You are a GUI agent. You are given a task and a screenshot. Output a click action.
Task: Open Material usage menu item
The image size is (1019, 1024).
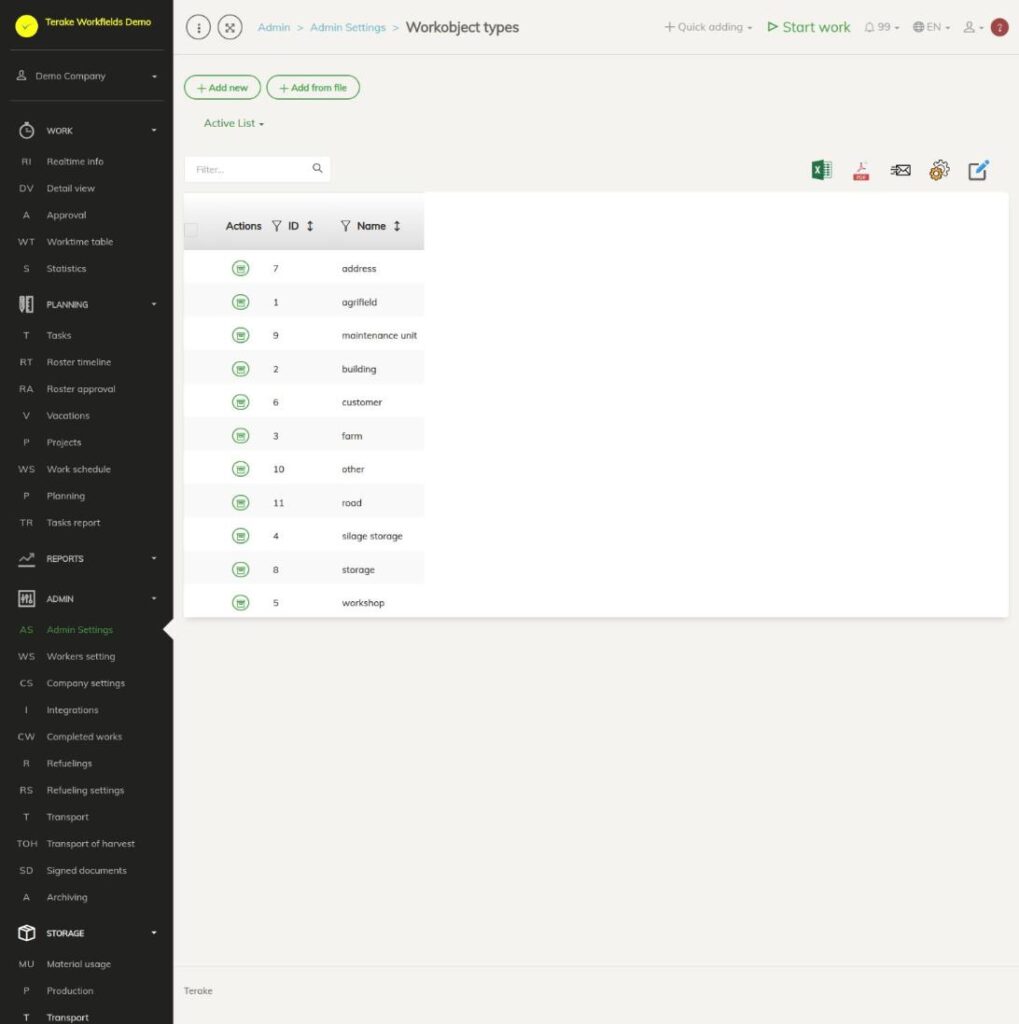tap(78, 964)
